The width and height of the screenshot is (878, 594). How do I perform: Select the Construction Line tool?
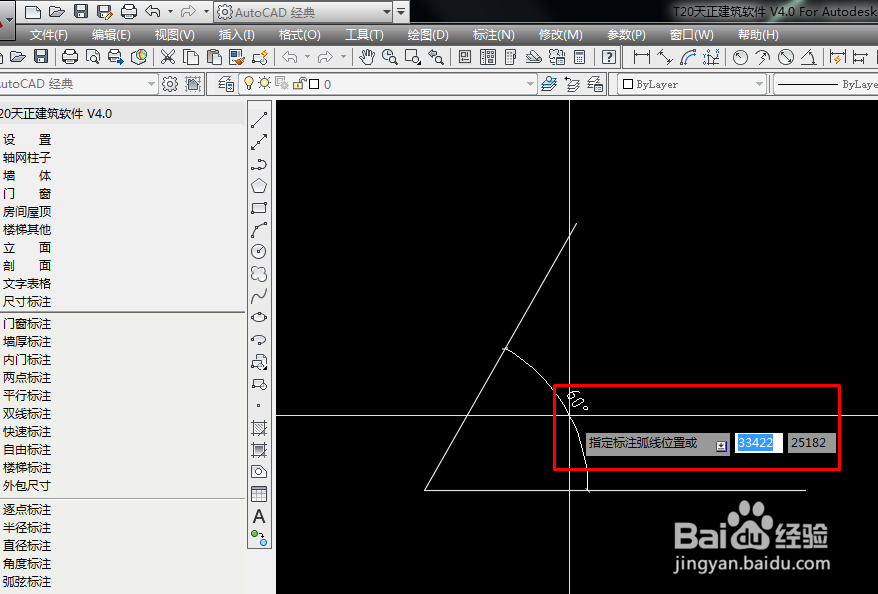(x=259, y=142)
